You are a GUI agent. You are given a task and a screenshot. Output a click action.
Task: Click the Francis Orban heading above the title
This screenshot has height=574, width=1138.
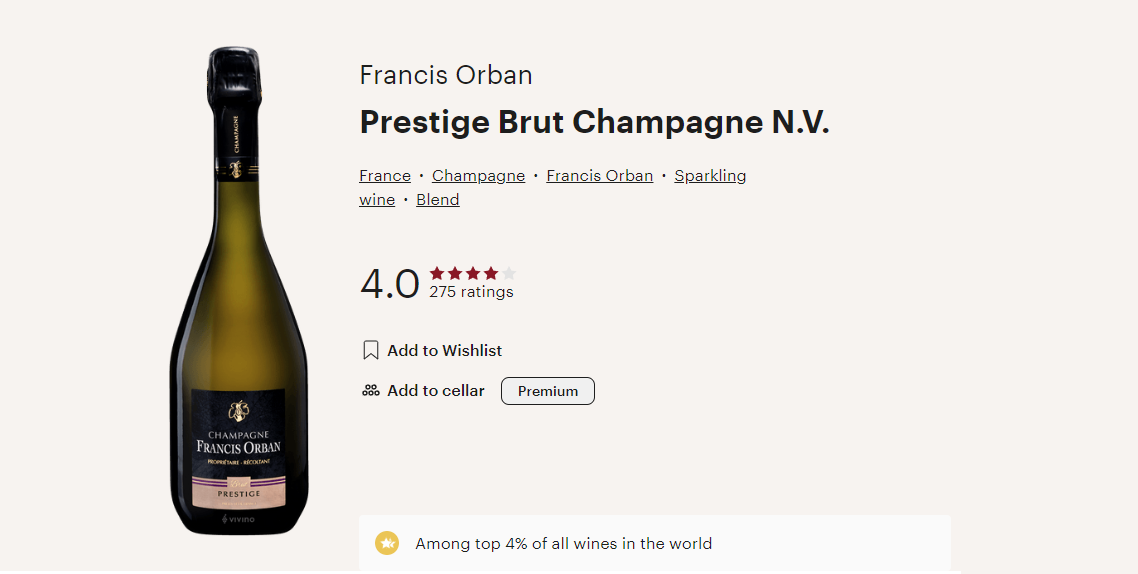446,75
